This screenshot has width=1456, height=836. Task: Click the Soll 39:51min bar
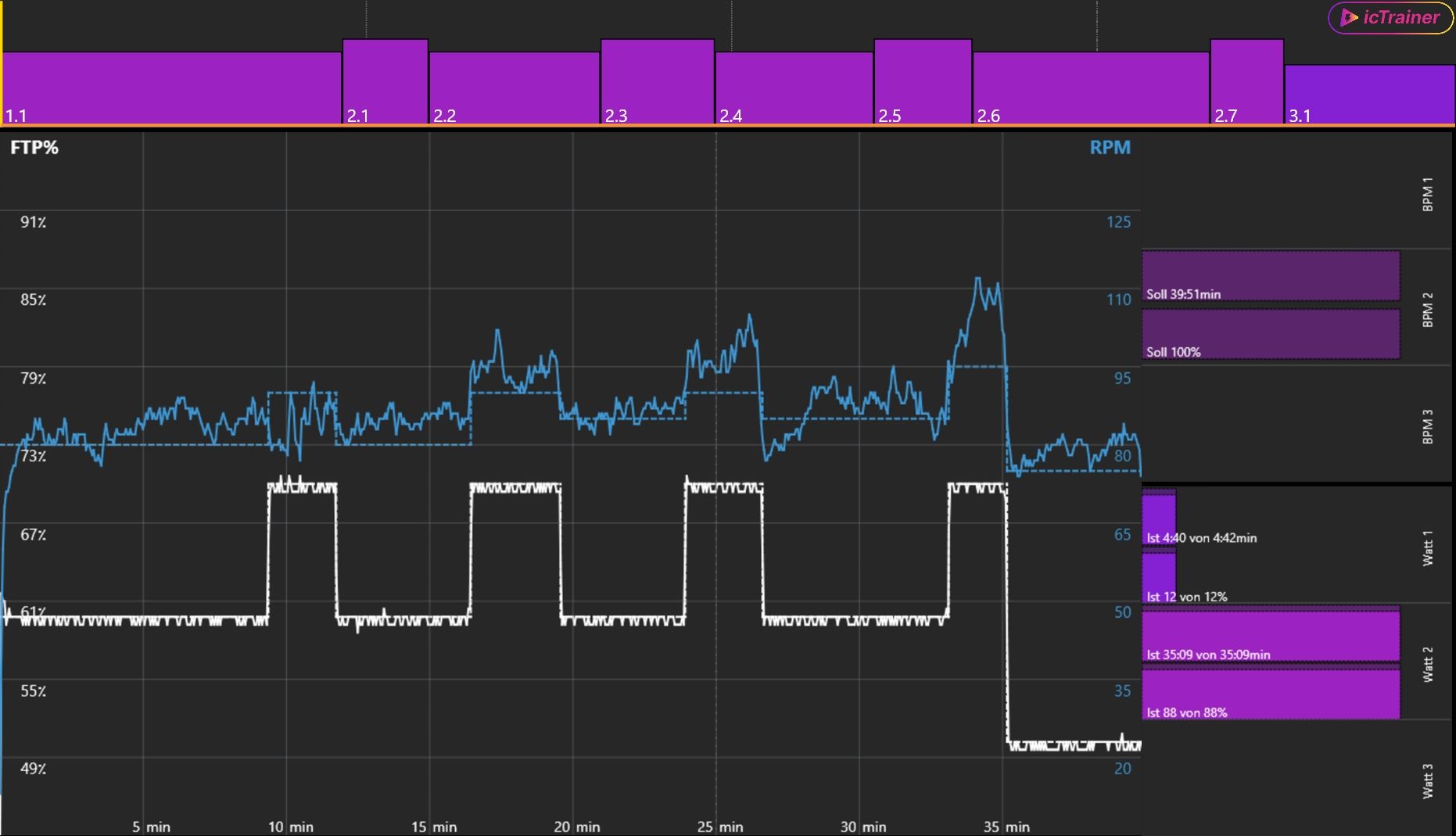click(x=1271, y=276)
